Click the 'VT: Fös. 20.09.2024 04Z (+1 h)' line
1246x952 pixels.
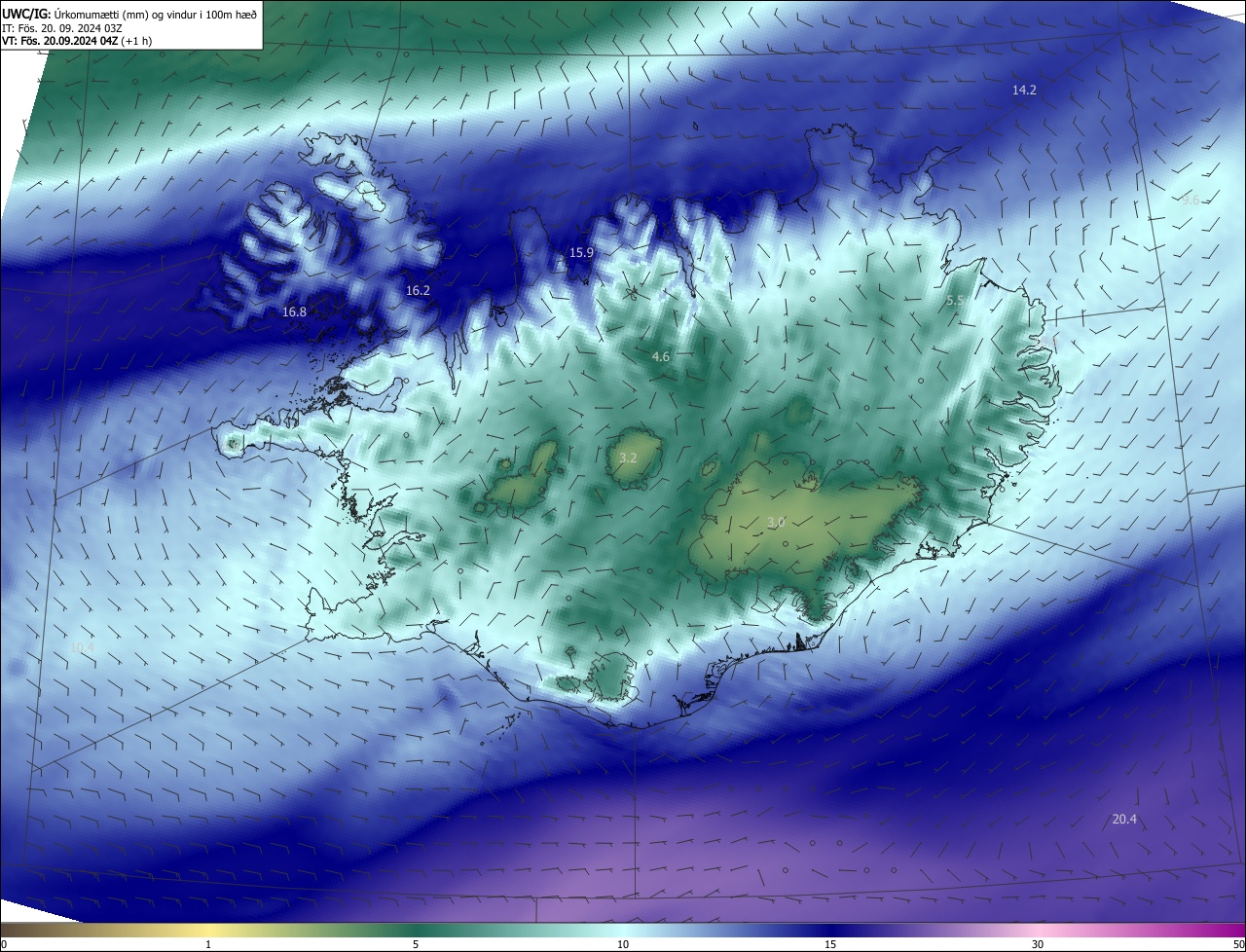[77, 41]
